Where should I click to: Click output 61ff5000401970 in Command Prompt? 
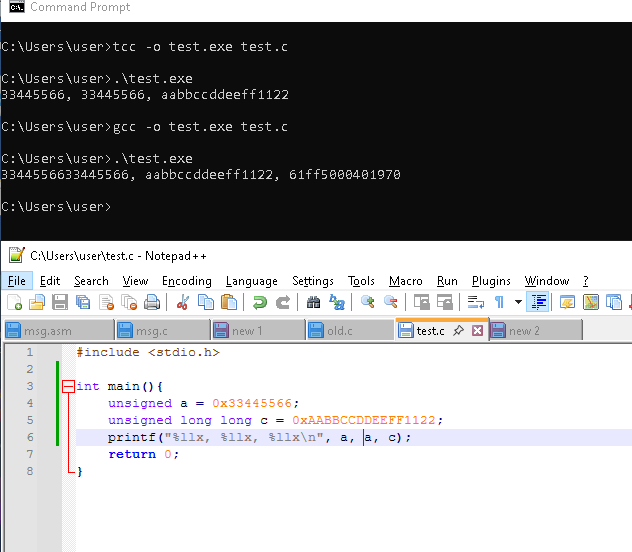(x=345, y=174)
